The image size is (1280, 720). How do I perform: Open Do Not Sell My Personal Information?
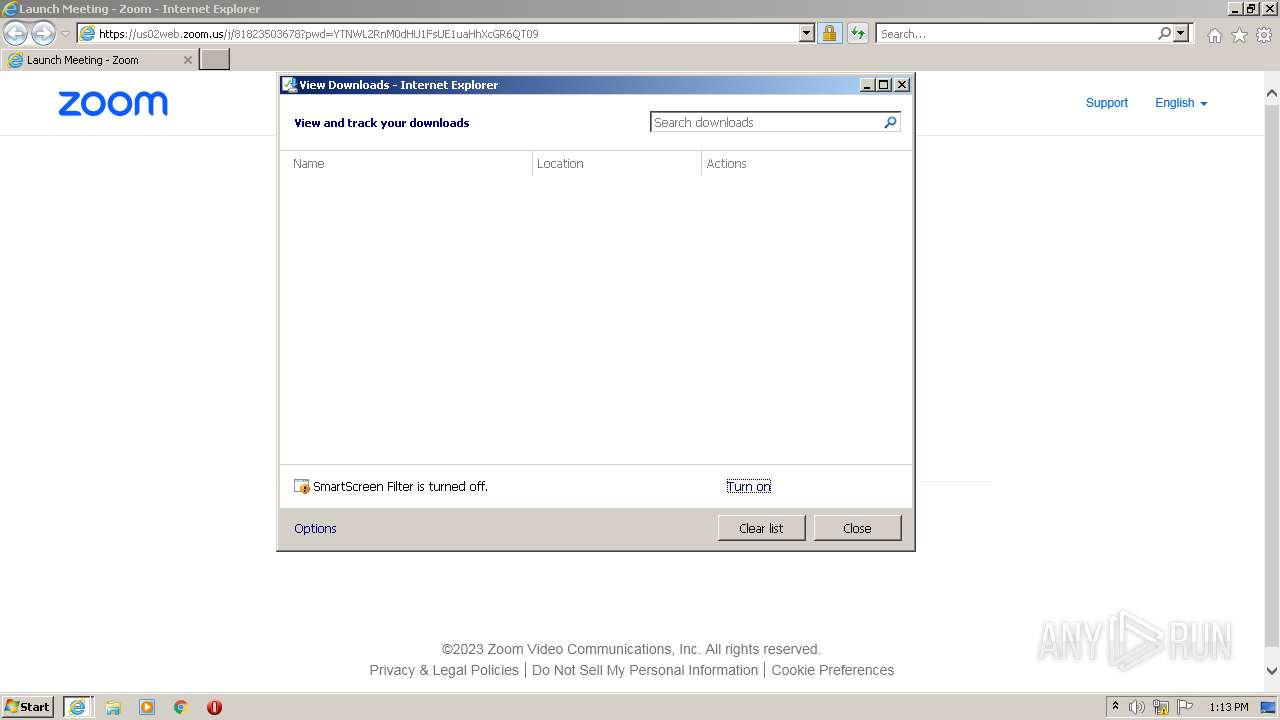click(645, 670)
